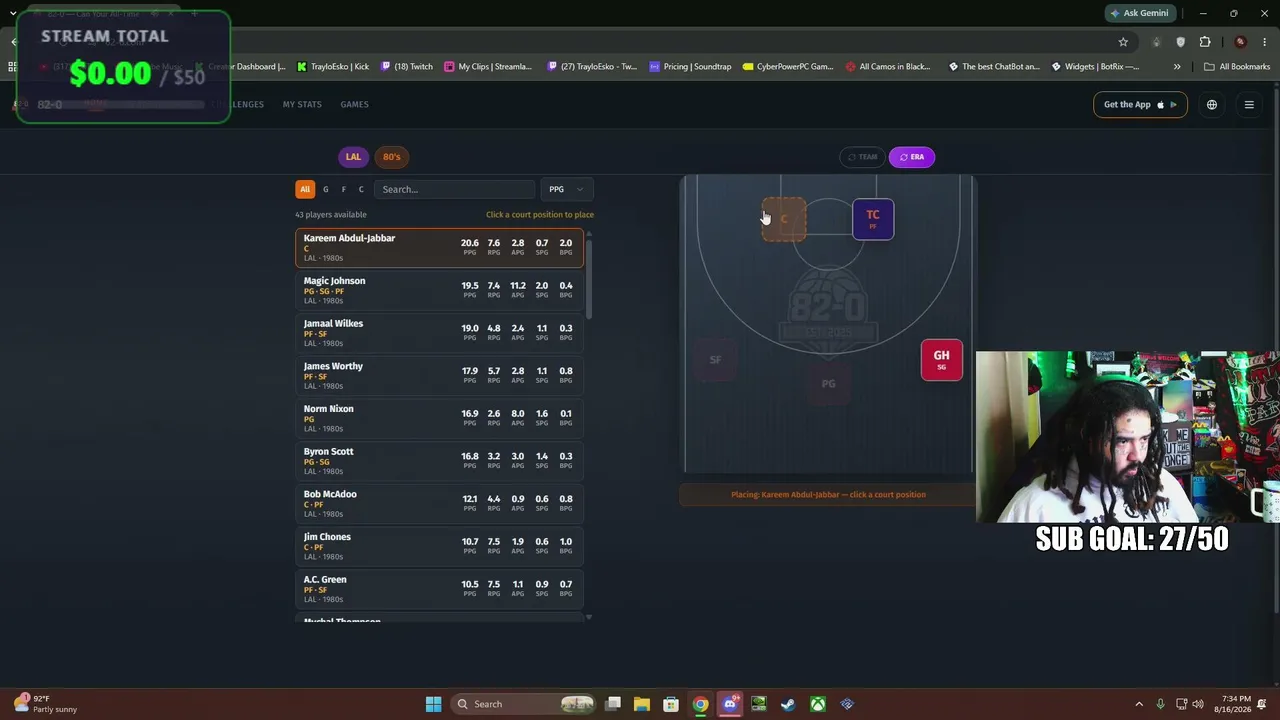The width and height of the screenshot is (1280, 720).
Task: Select the empty SF court position
Action: pos(715,360)
